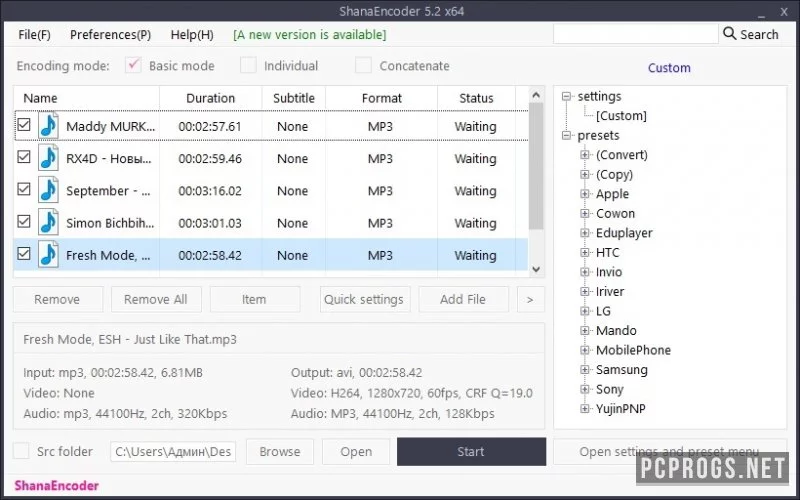The image size is (800, 500).
Task: Click the search input field
Action: coord(636,34)
